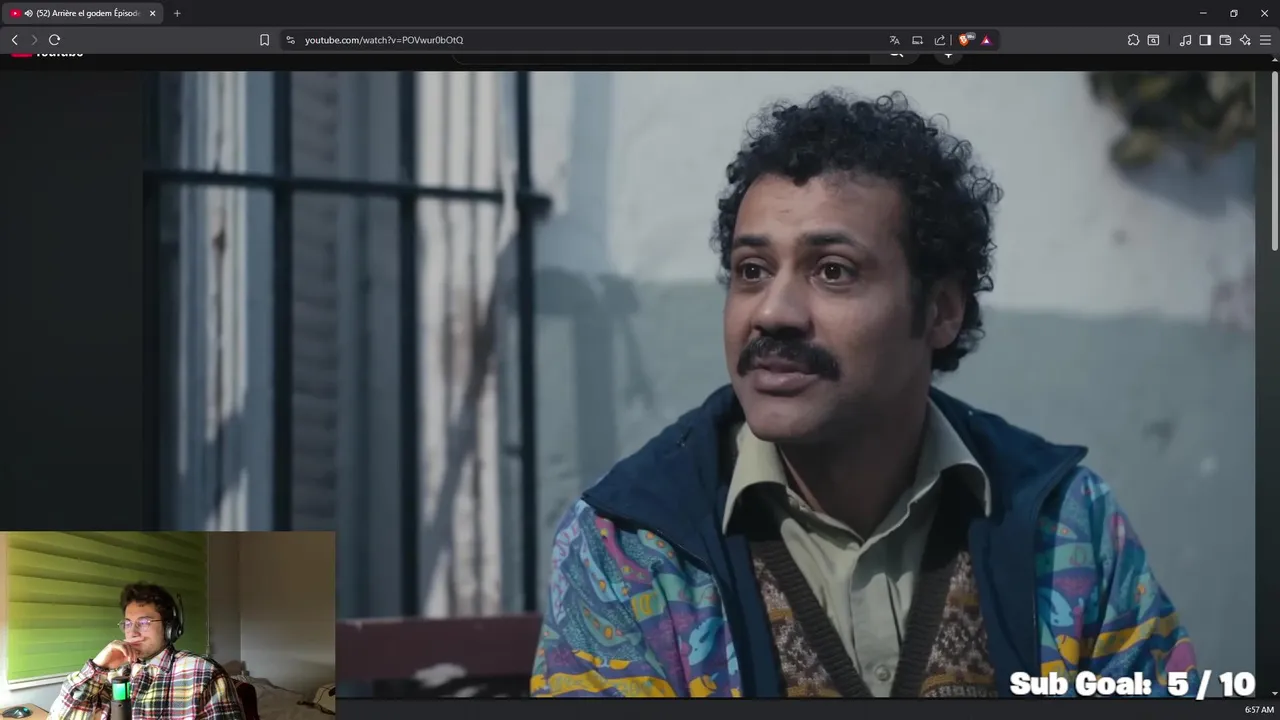Viewport: 1280px width, 720px height.
Task: Open the Brave Wallet icon
Action: coord(1225,40)
